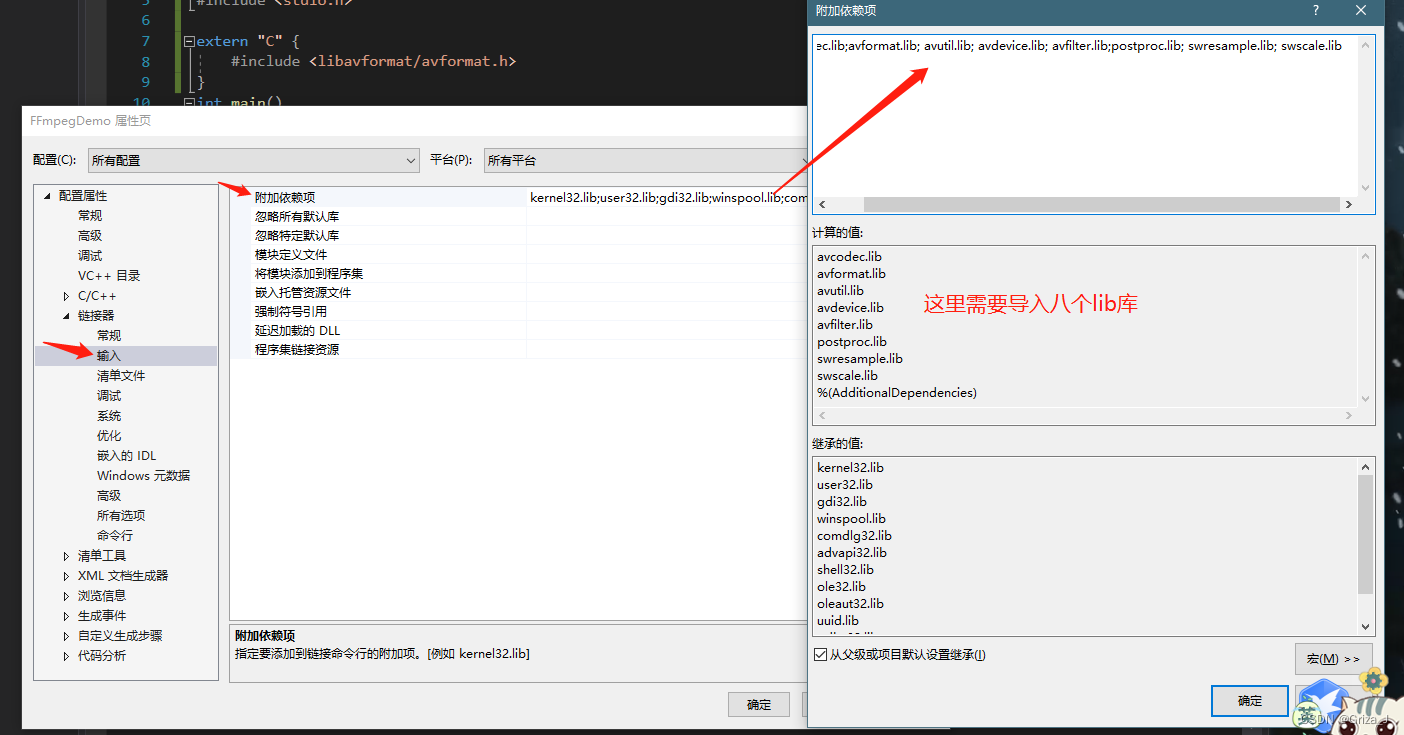Select 优化 under 链接器
The image size is (1404, 735).
(109, 436)
